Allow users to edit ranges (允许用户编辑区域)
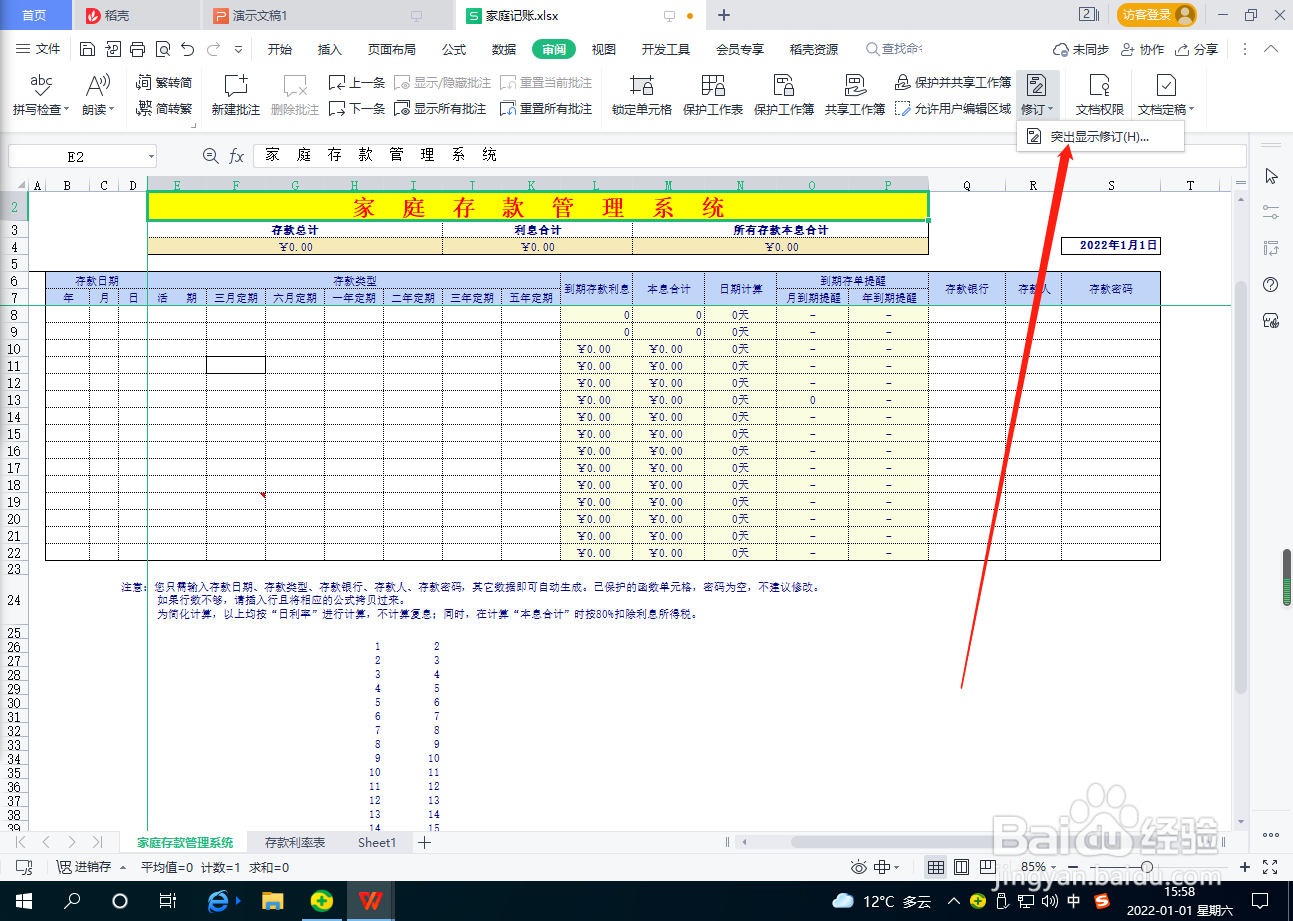This screenshot has height=921, width=1293. [953, 108]
